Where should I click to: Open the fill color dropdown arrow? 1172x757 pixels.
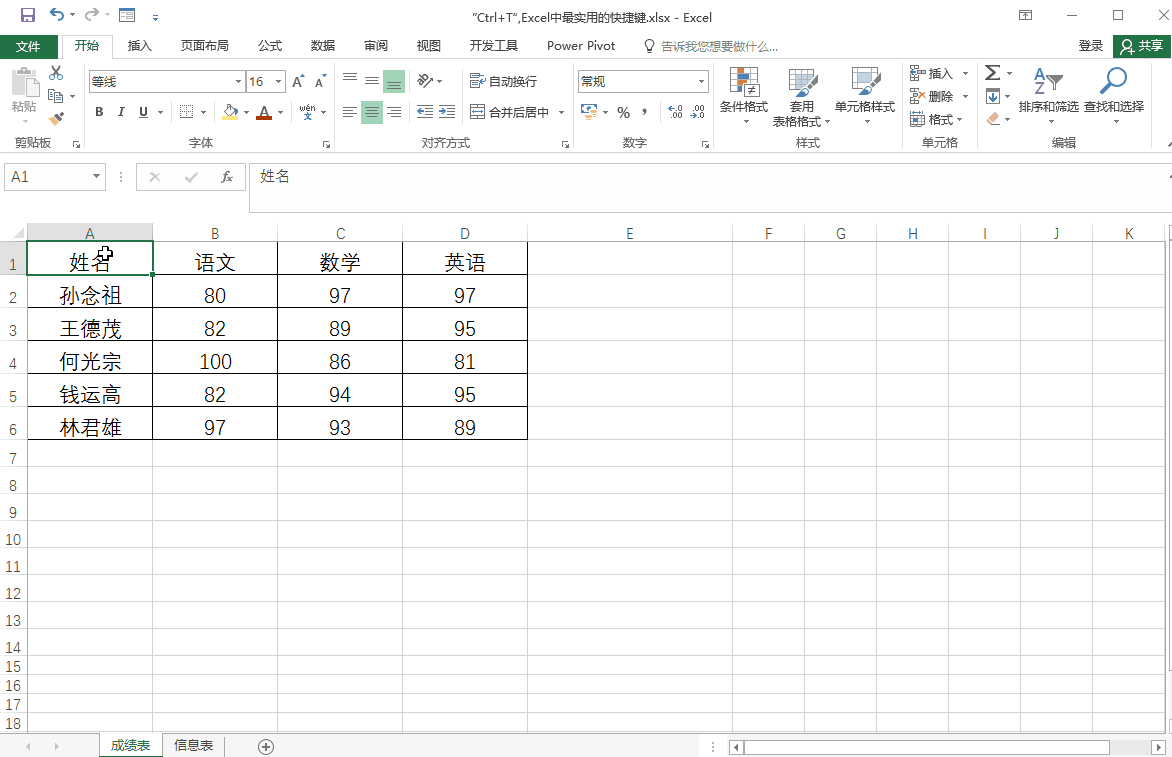coord(246,113)
